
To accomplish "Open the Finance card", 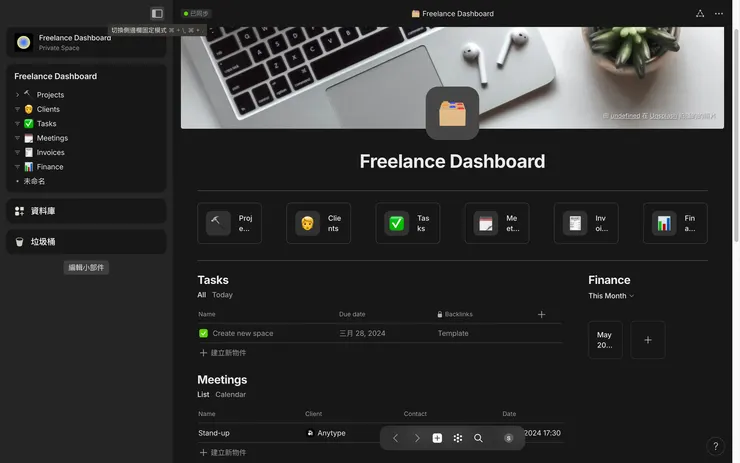I will point(675,223).
